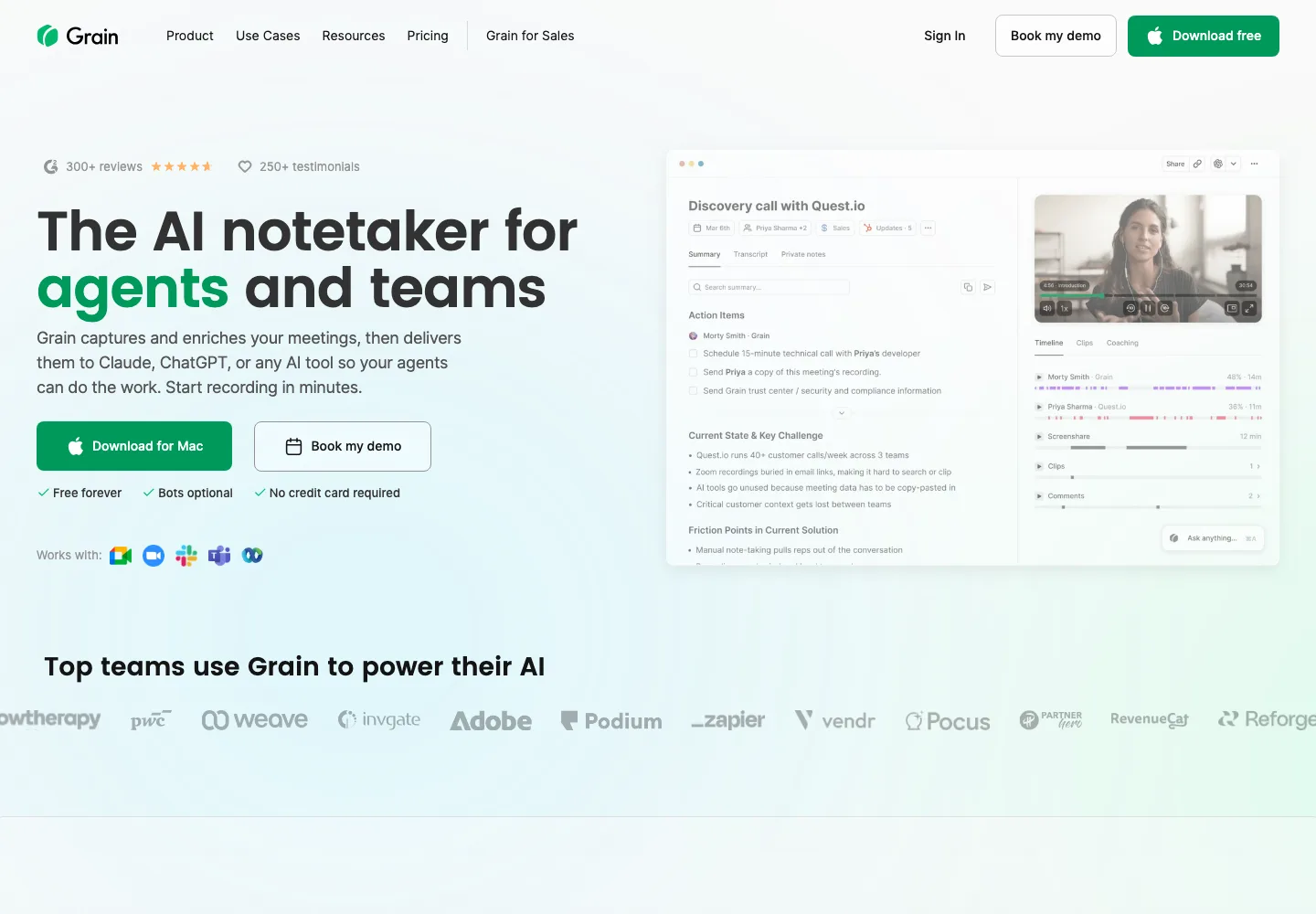Expand more action items with the chevron
This screenshot has width=1316, height=914.
click(x=842, y=413)
